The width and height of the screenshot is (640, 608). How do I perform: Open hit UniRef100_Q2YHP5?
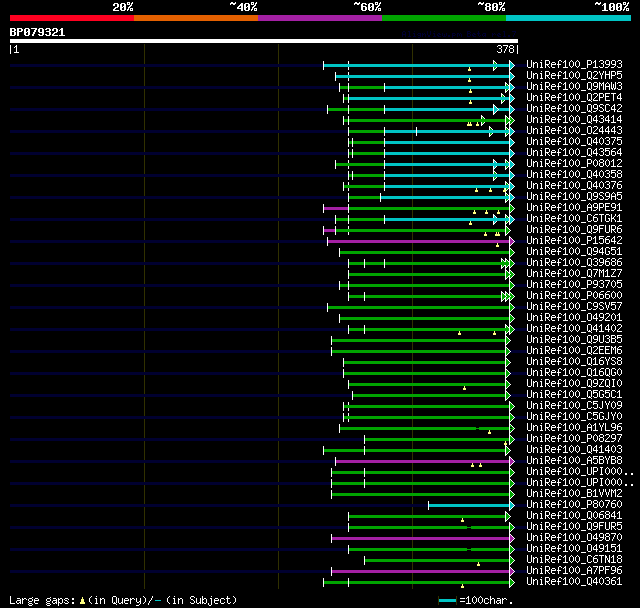[x=574, y=75]
